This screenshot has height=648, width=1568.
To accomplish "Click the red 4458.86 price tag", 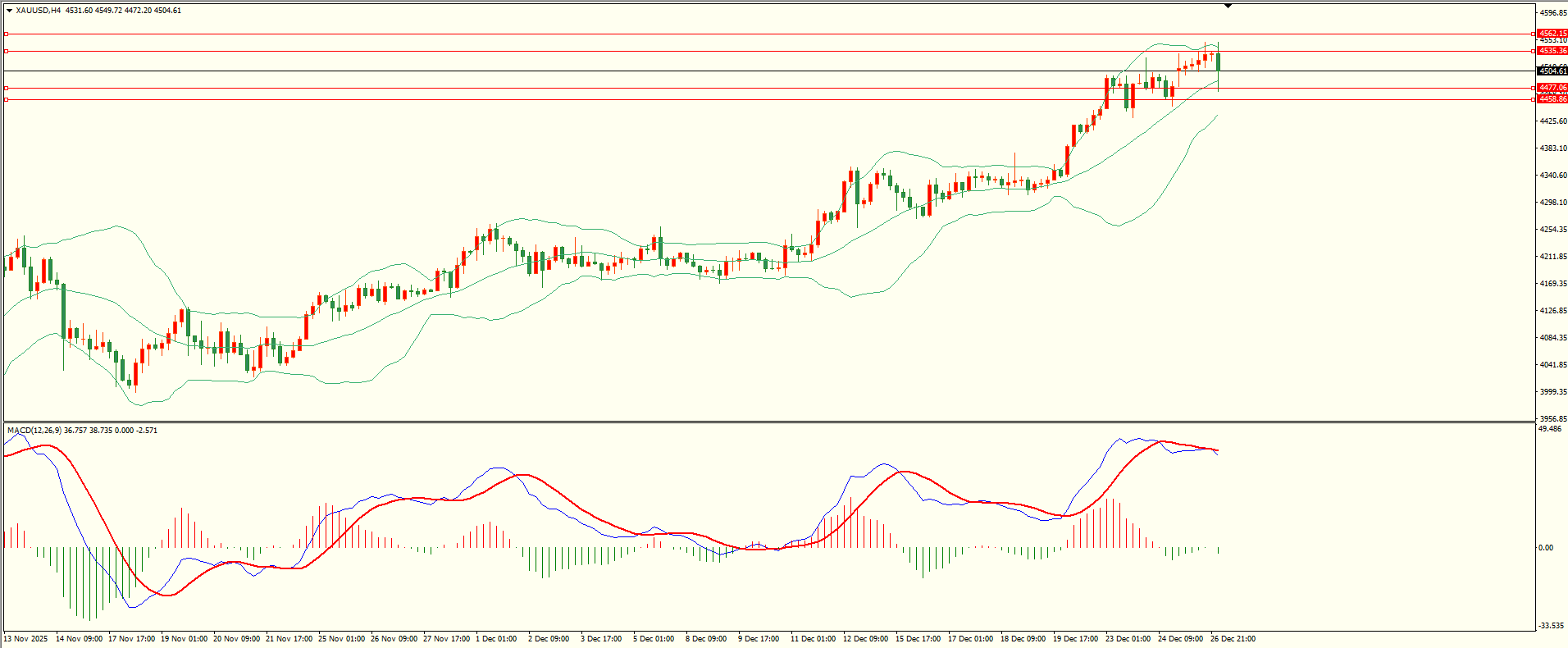I will [1552, 99].
